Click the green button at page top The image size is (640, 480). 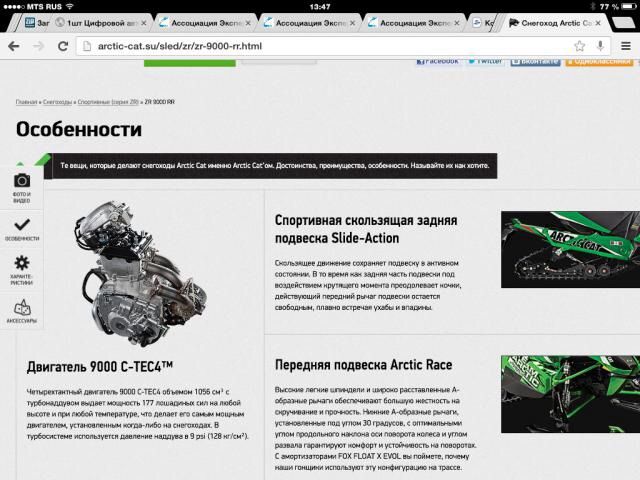(189, 62)
